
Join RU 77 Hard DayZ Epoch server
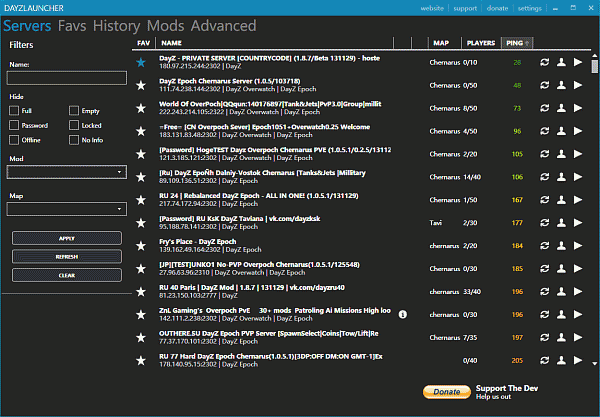point(578,360)
